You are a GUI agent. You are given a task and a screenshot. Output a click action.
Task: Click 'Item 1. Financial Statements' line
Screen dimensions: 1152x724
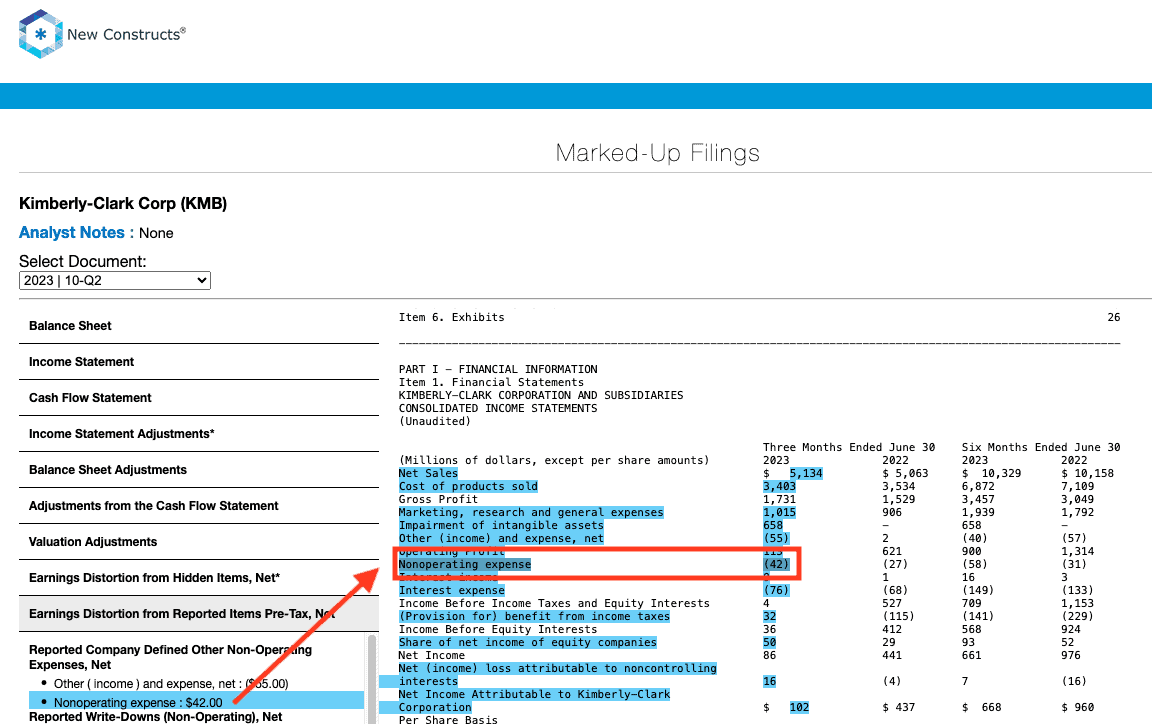[492, 383]
